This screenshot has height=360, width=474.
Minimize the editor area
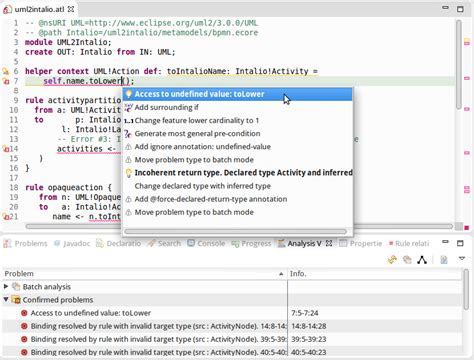445,8
